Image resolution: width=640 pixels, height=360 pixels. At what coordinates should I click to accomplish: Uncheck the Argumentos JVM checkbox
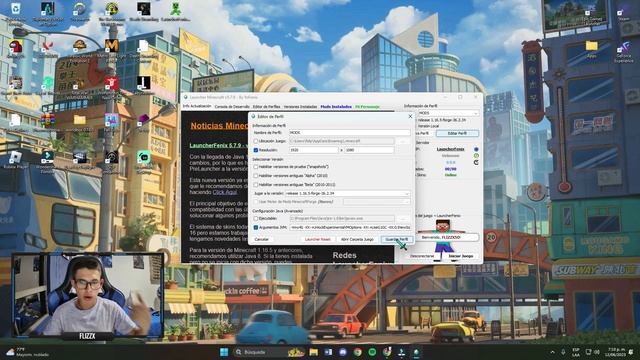coord(256,228)
